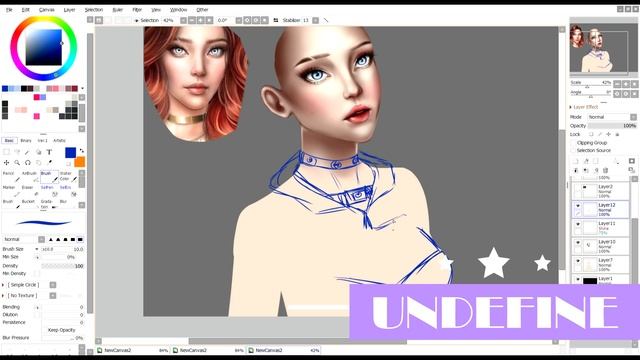This screenshot has height=360, width=640.
Task: Click the flip canvas icon beside Stabilizer
Action: point(276,20)
